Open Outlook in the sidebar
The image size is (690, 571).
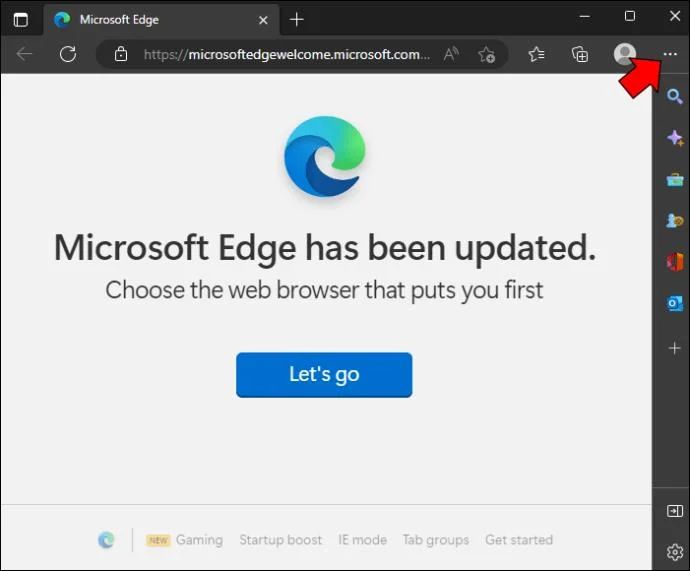click(x=675, y=304)
